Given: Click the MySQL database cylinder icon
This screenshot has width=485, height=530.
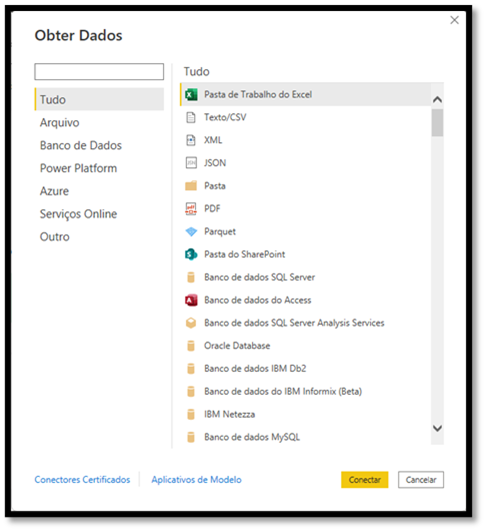Looking at the screenshot, I should tap(191, 437).
